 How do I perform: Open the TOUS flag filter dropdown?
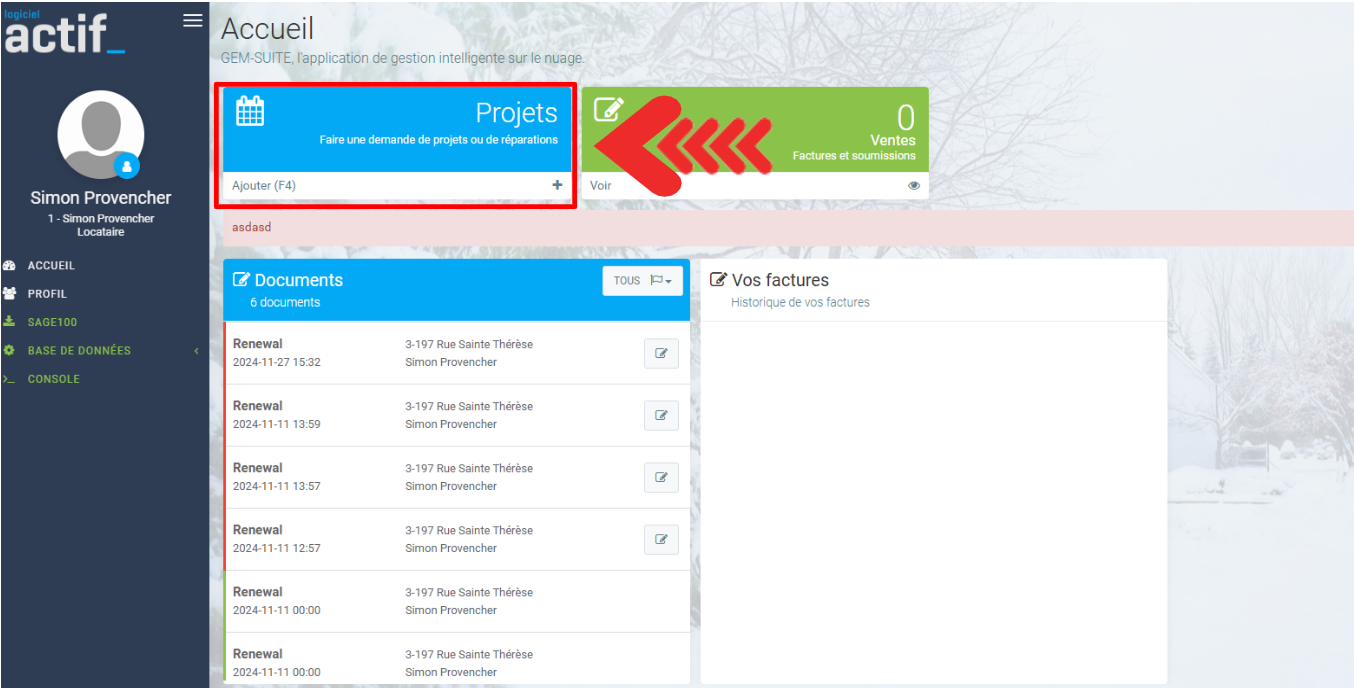click(643, 281)
